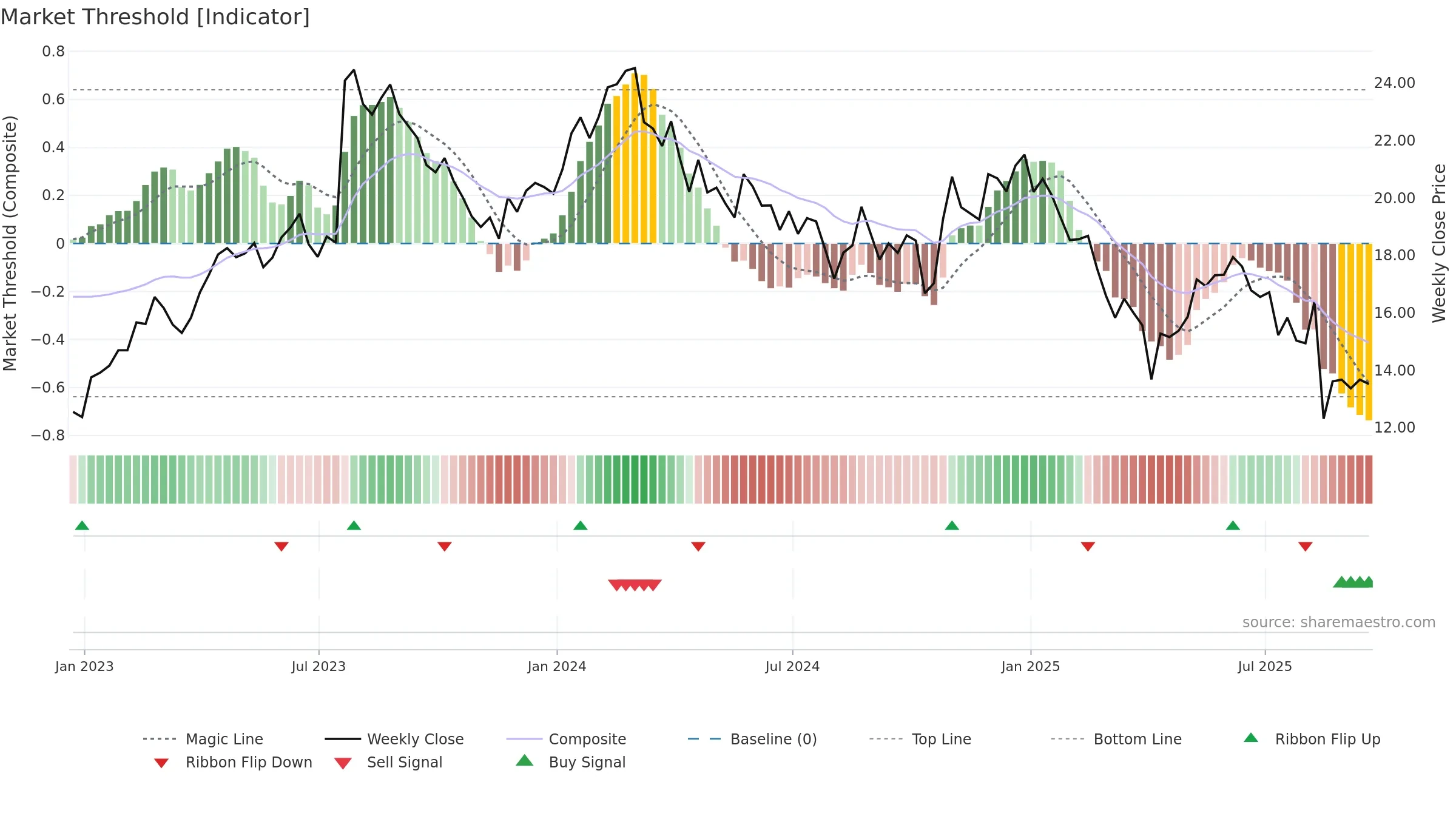Click the Jul 2023 x-axis label
Screen dimensions: 1456x819
click(318, 666)
